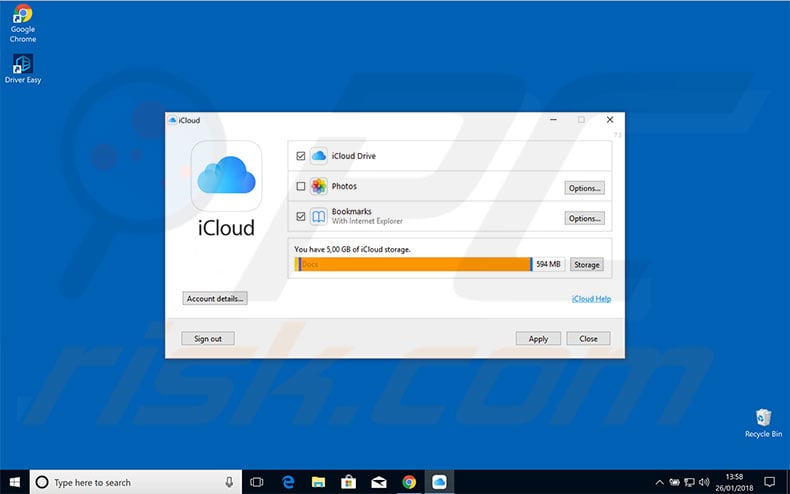Open Driver Easy desktop shortcut
The image size is (790, 494).
pyautogui.click(x=23, y=69)
